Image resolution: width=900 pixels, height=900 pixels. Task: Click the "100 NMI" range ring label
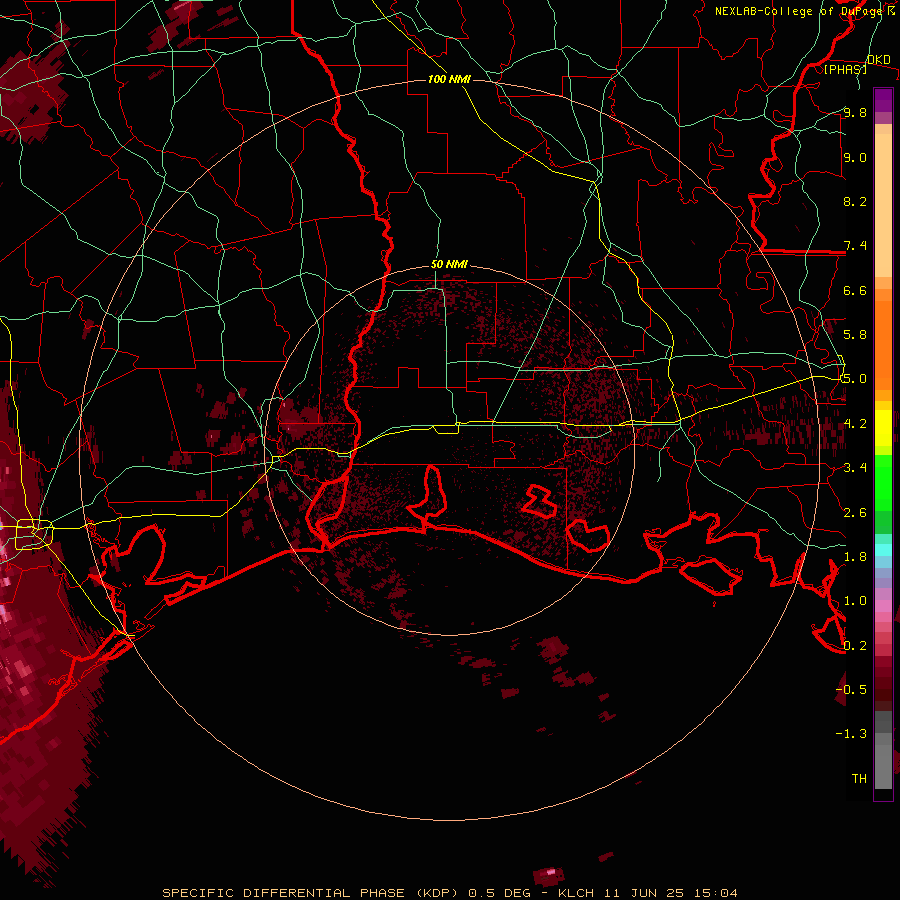[x=449, y=79]
